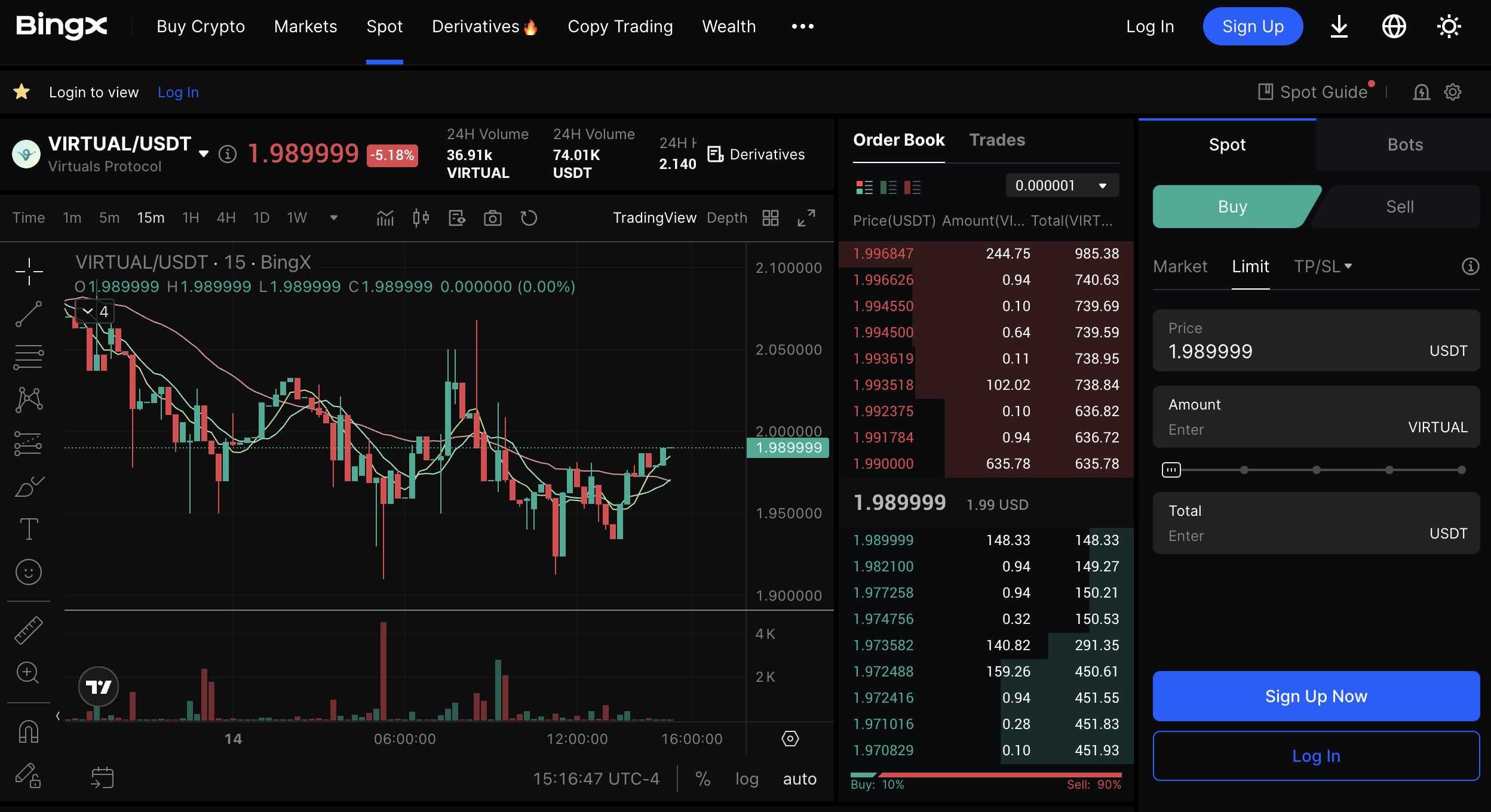The image size is (1491, 812).
Task: Collapse the chart indicator legend 4
Action: point(95,311)
